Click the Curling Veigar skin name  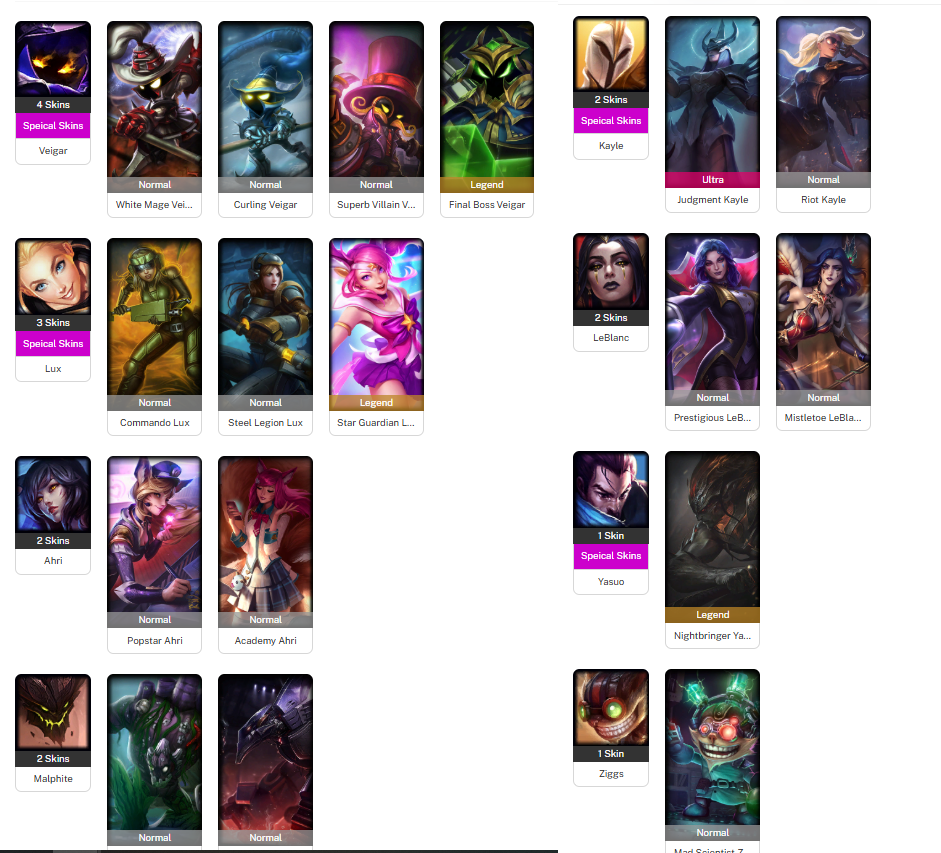coord(265,205)
